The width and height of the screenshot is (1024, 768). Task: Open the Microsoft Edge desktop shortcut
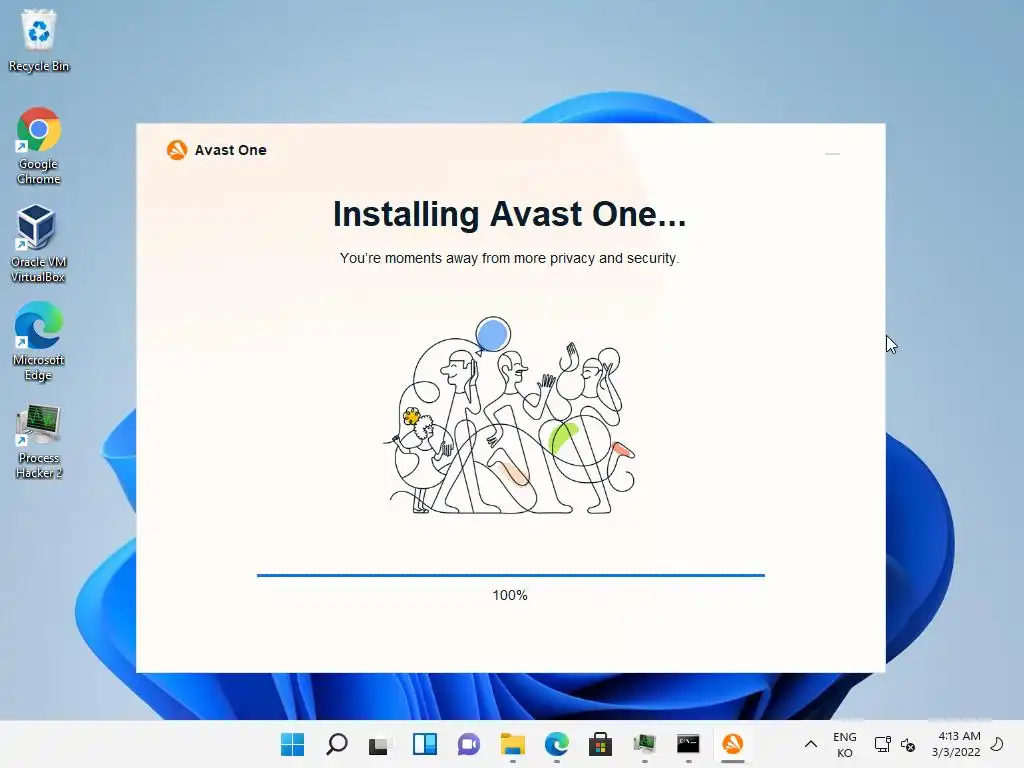(x=39, y=341)
